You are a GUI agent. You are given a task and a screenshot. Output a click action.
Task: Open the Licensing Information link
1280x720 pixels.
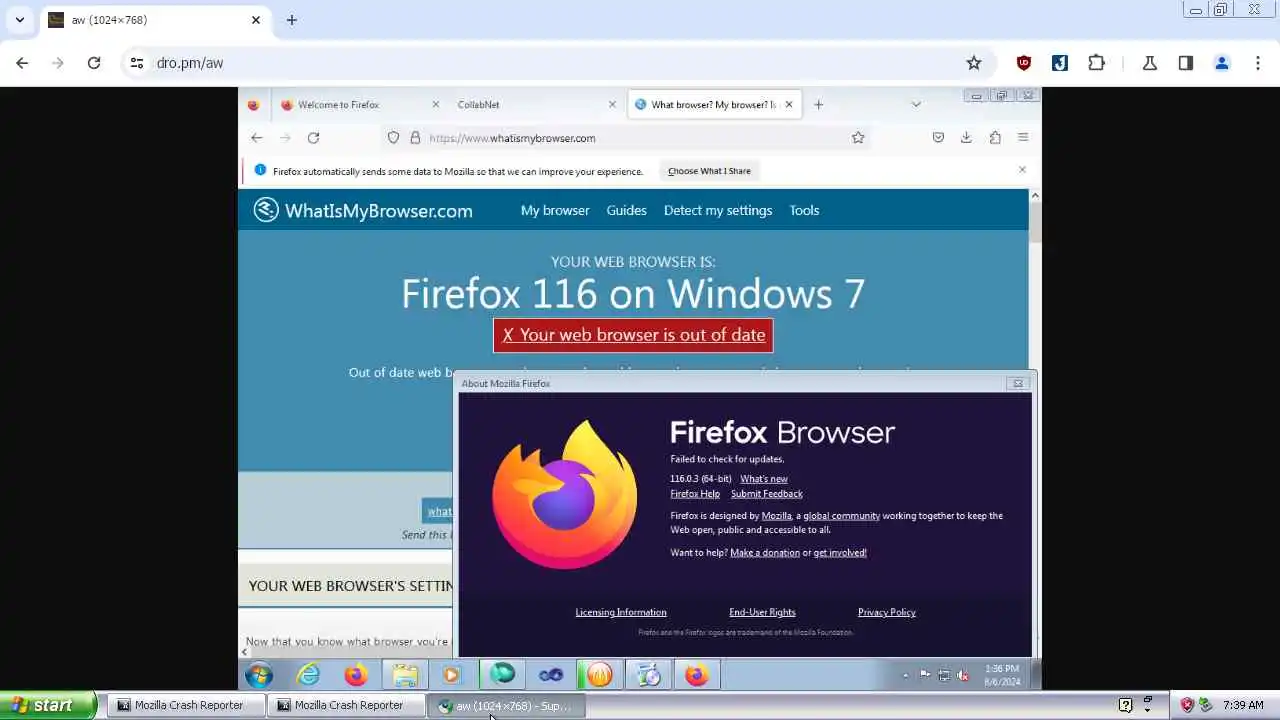(621, 612)
